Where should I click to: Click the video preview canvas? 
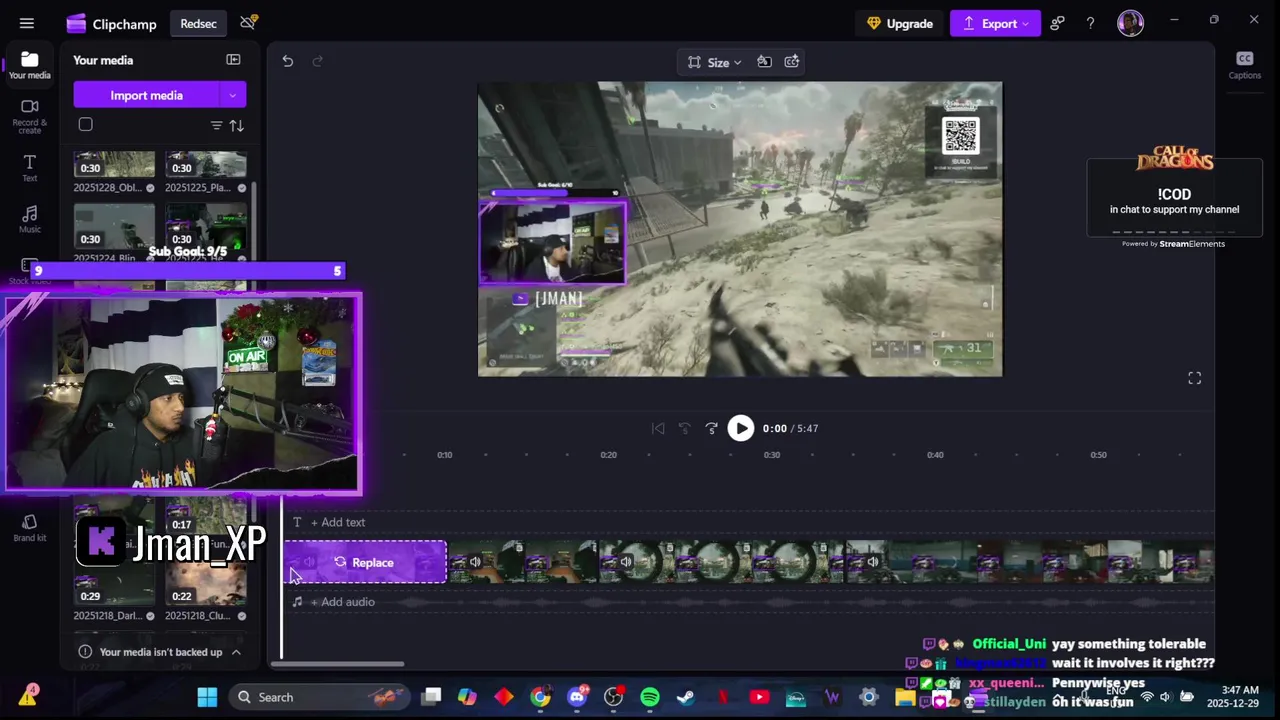(x=740, y=229)
